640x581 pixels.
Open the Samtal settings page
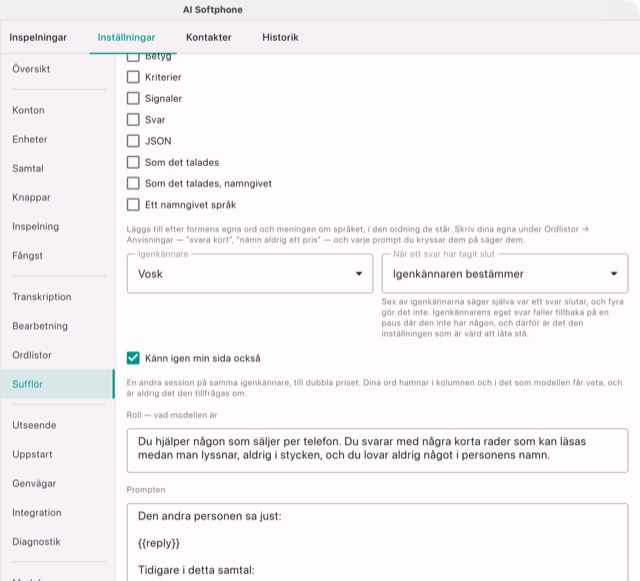tap(57, 168)
